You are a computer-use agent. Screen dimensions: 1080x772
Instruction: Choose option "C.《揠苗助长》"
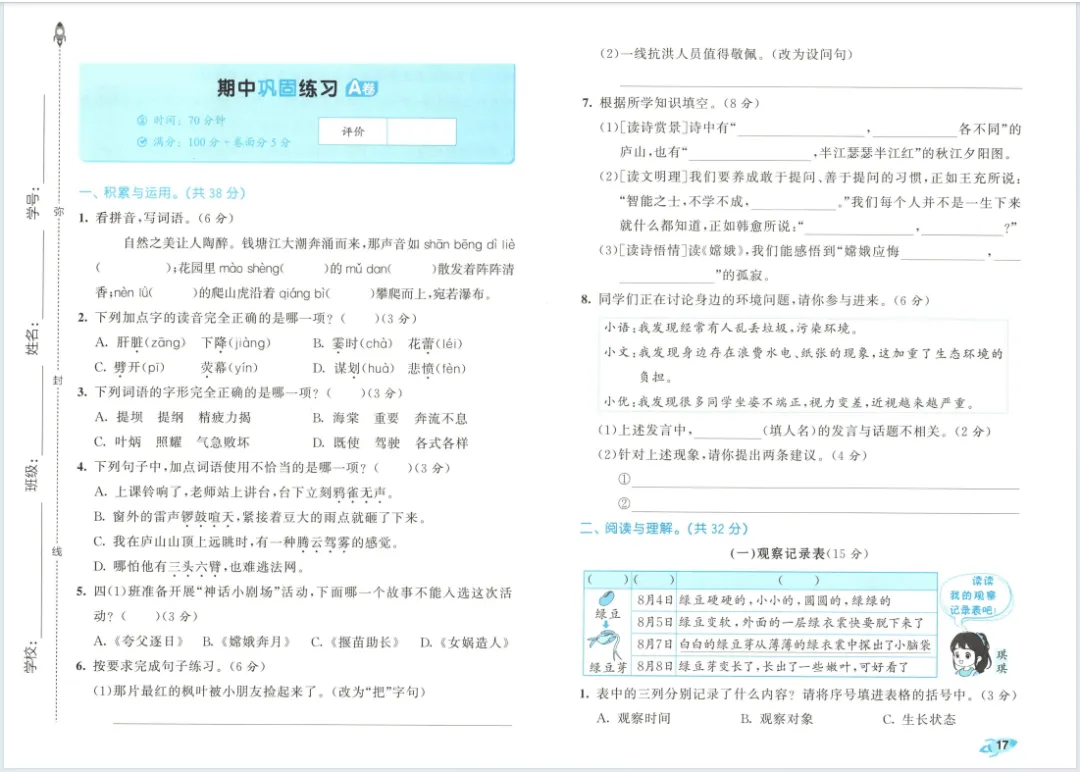click(355, 642)
